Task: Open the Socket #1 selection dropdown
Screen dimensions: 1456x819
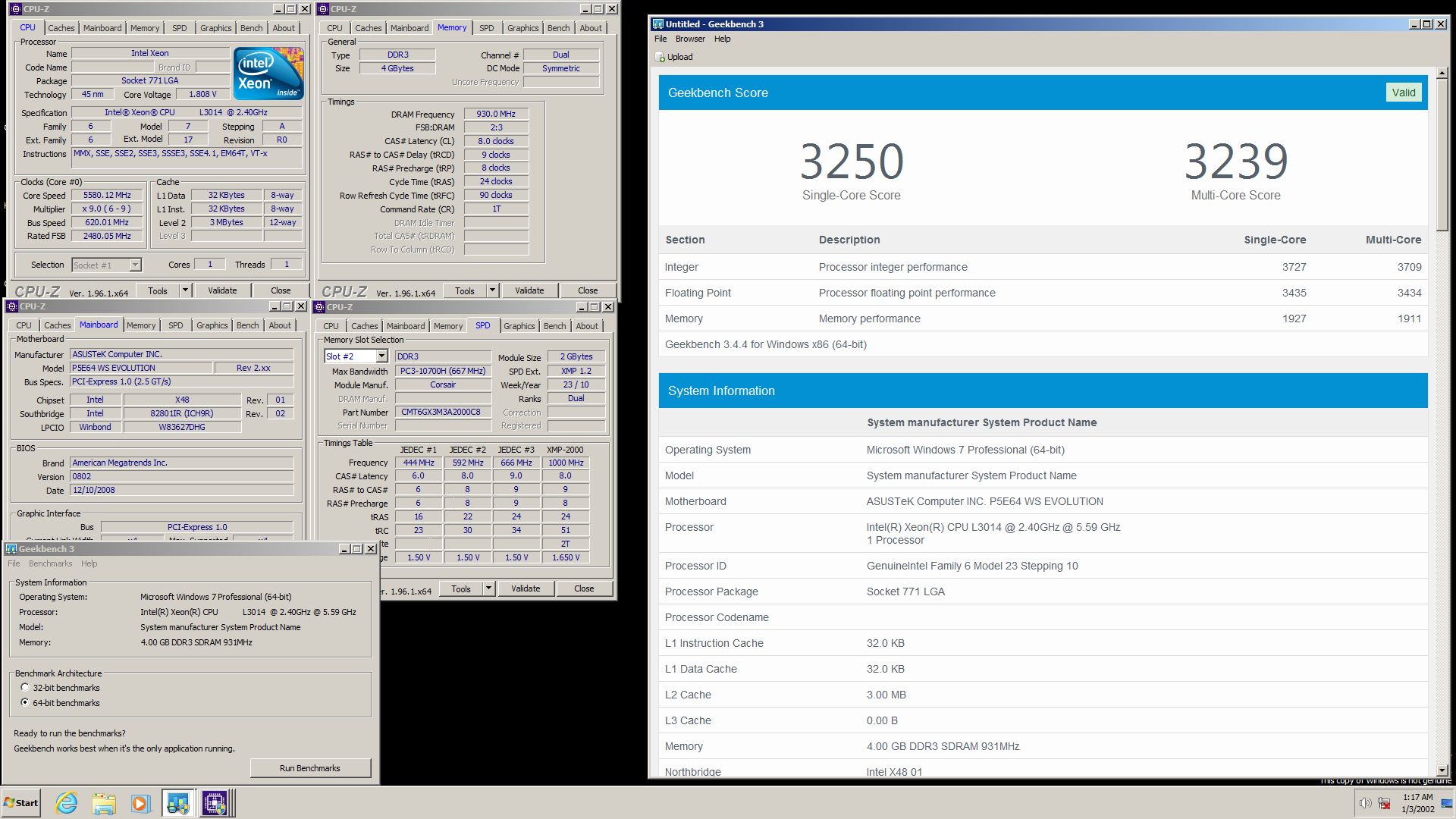Action: point(135,265)
